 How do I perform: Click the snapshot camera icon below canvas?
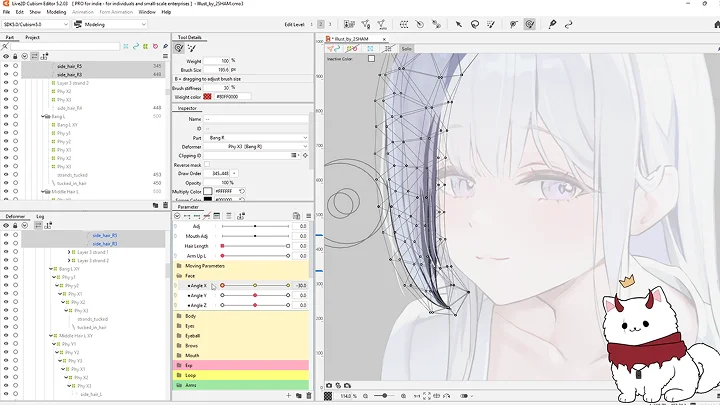click(x=329, y=385)
